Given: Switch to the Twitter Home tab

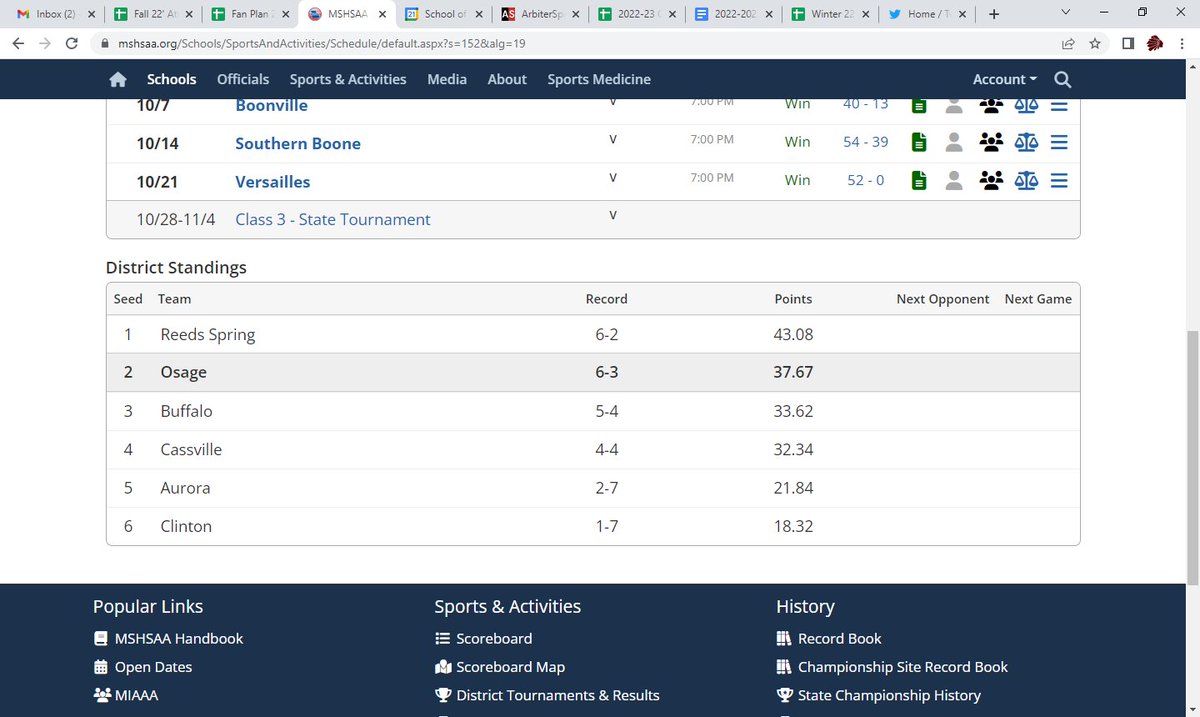Looking at the screenshot, I should tap(928, 15).
